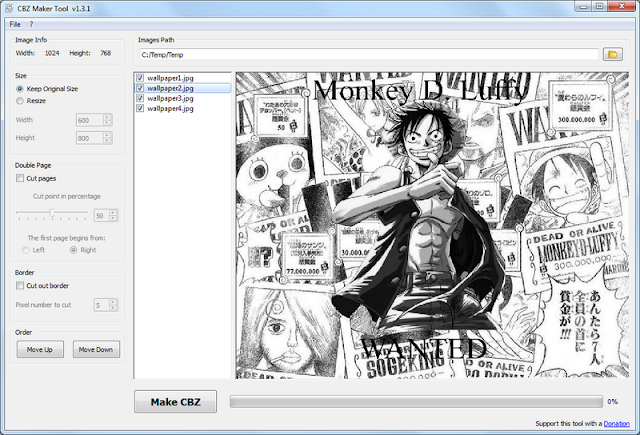
Task: Click the pixel number field showing 5
Action: click(102, 305)
